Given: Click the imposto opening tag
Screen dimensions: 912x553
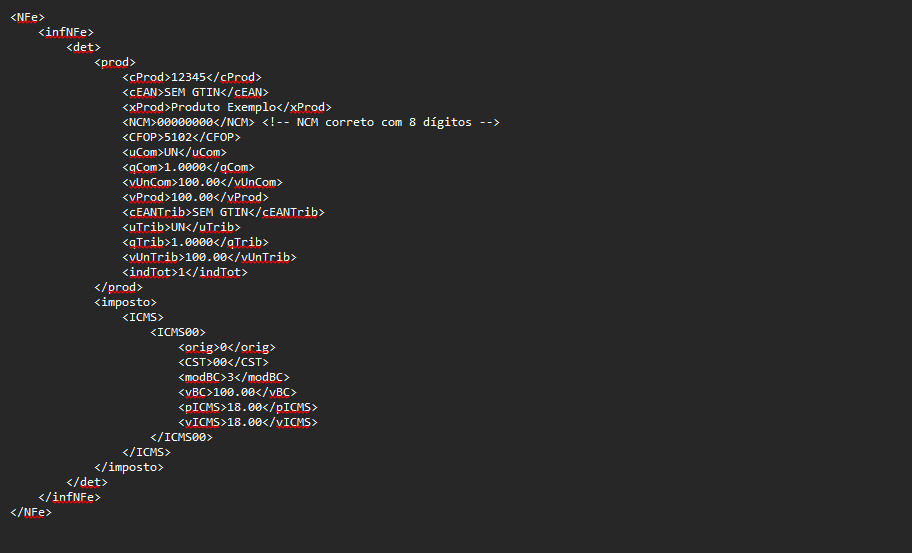Looking at the screenshot, I should click(126, 302).
